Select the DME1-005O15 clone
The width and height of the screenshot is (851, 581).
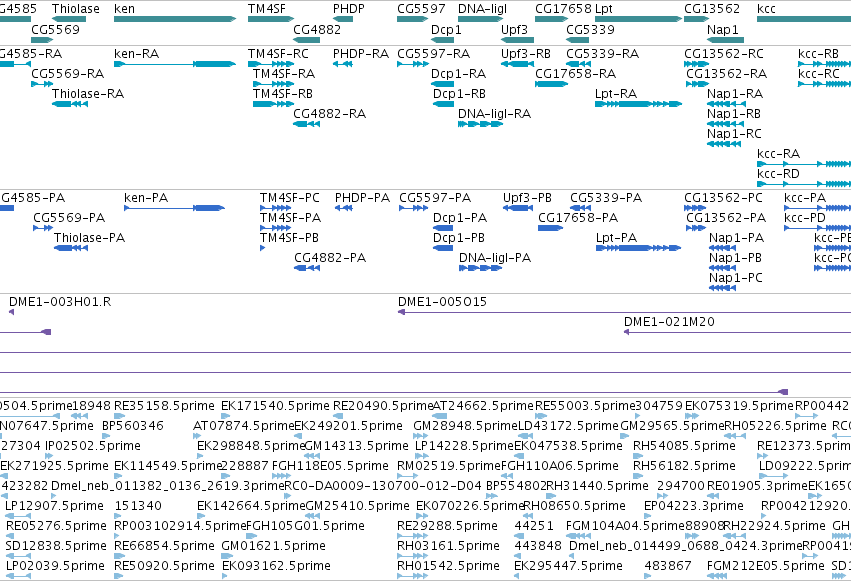(x=624, y=312)
